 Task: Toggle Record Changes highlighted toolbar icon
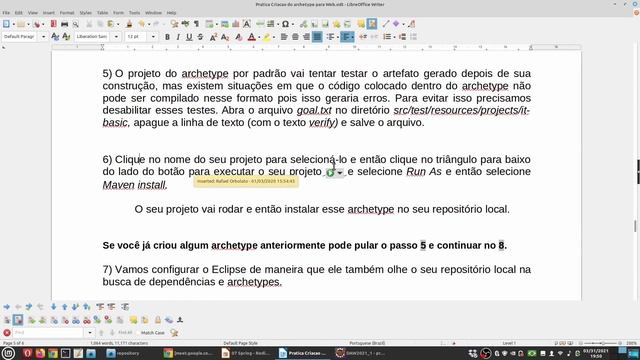point(372,24)
